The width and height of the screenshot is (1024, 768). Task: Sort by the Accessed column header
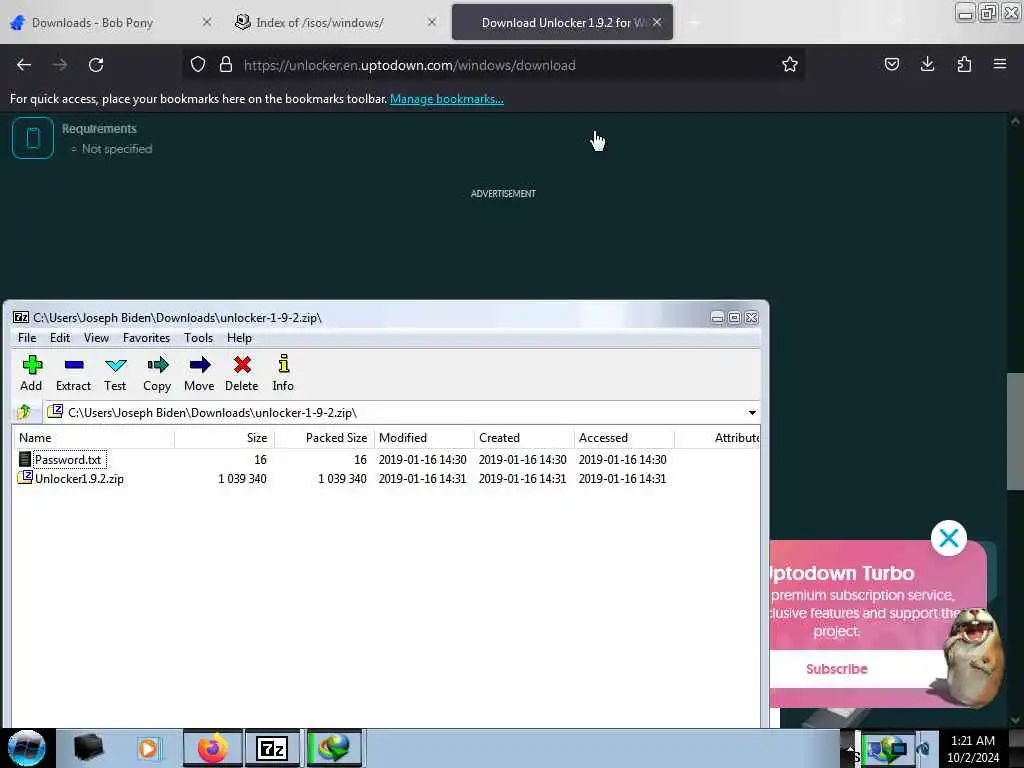[624, 438]
